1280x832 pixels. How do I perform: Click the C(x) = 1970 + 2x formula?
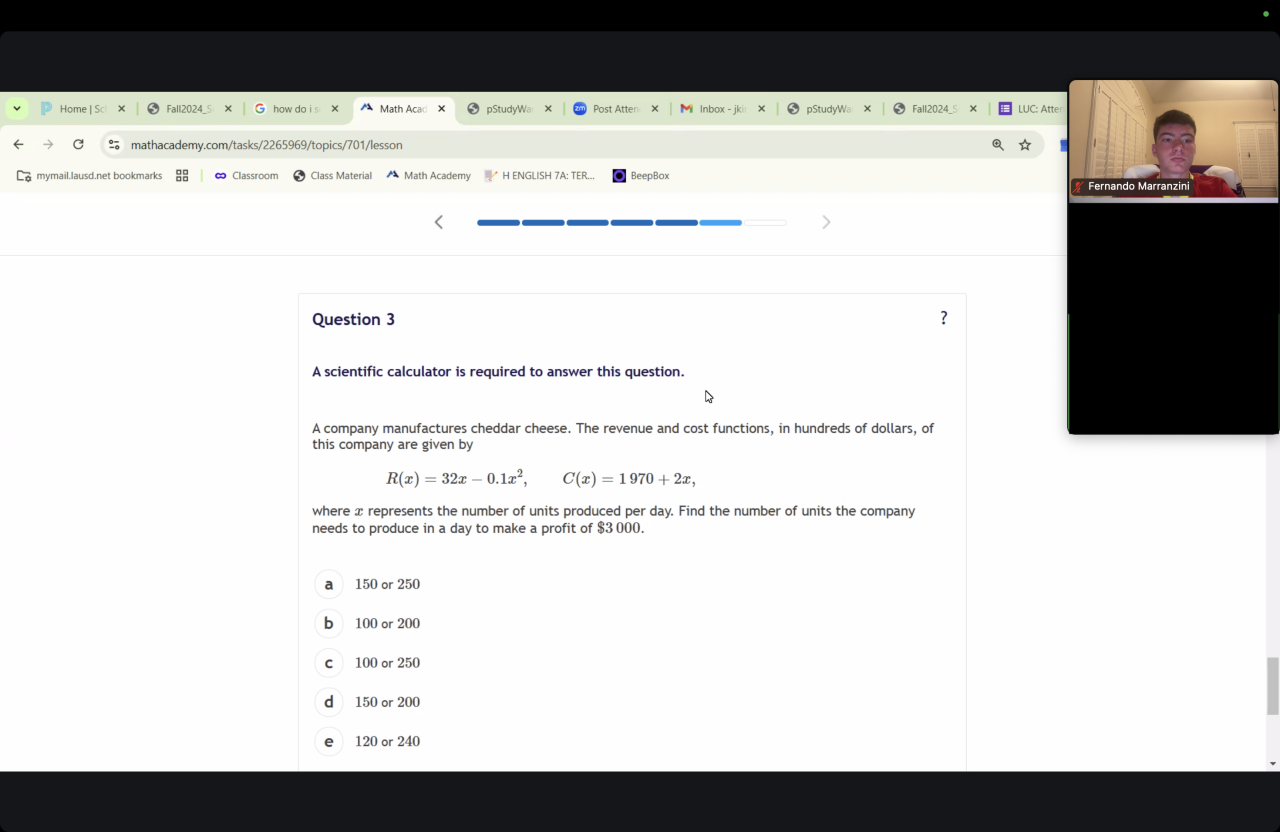628,478
